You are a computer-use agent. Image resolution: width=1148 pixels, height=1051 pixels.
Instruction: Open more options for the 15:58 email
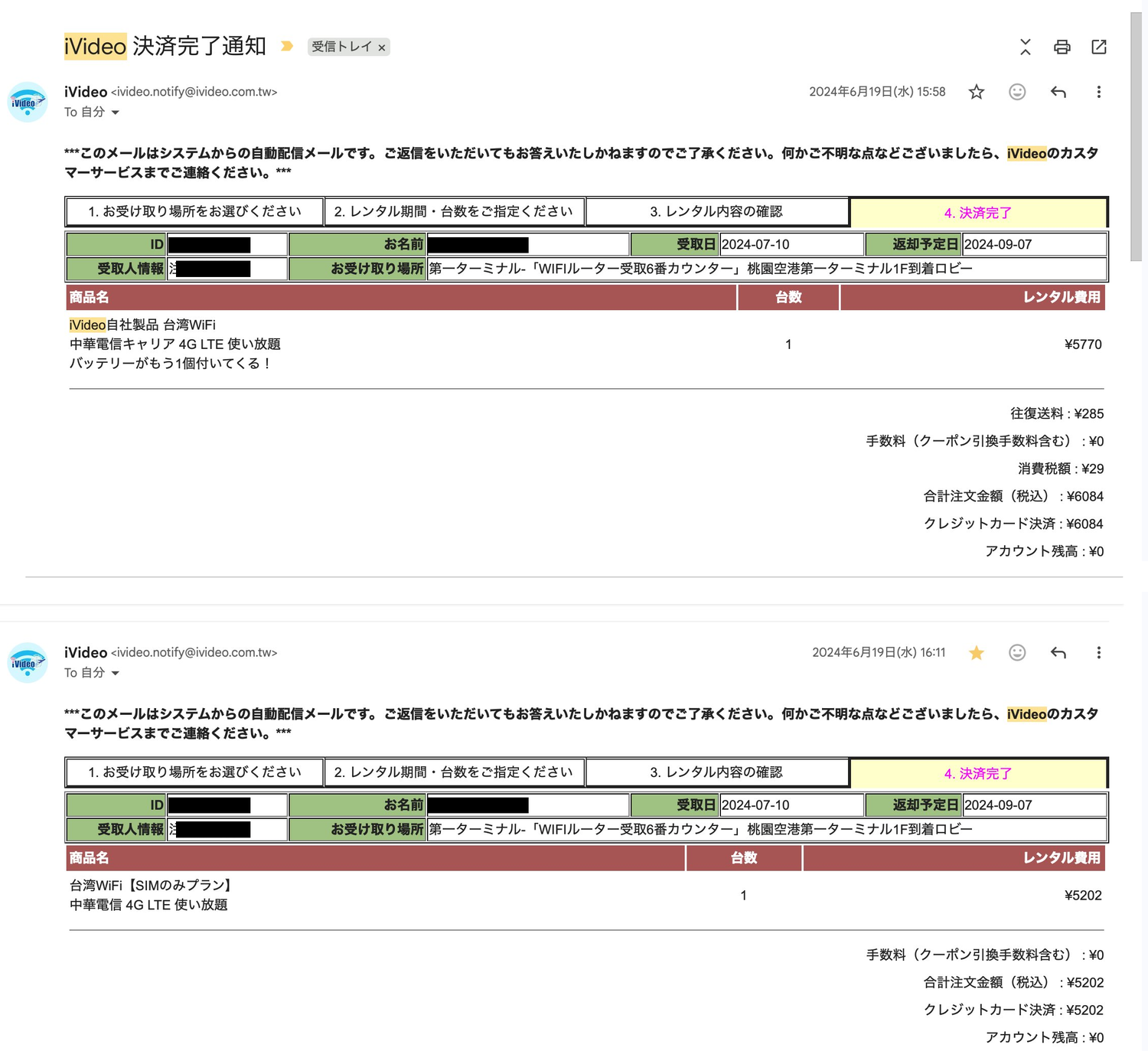pos(1099,92)
